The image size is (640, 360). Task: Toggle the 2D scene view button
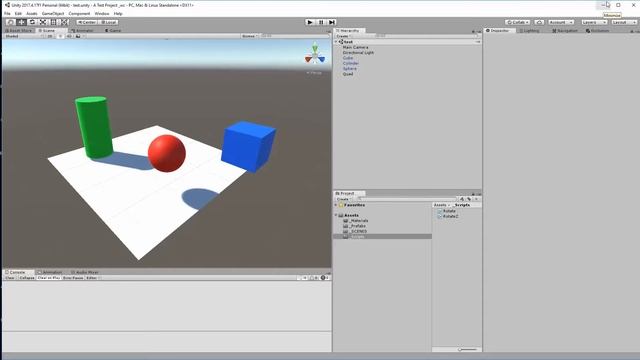[50, 36]
